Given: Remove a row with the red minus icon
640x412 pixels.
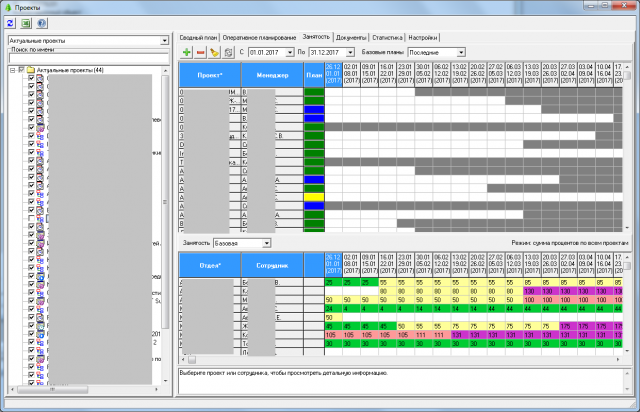Looking at the screenshot, I should pyautogui.click(x=200, y=52).
